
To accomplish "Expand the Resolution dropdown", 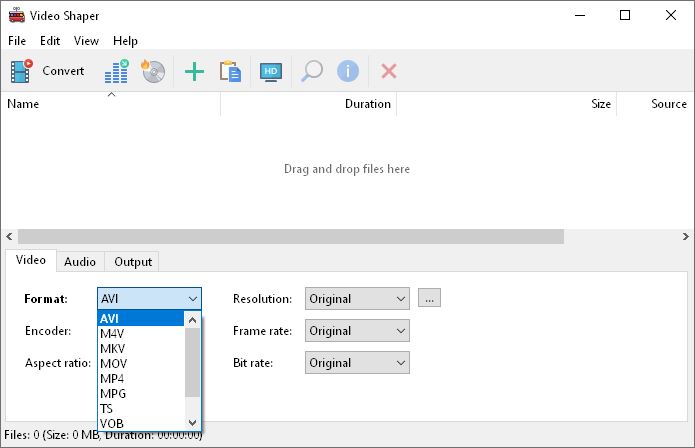I will [357, 299].
